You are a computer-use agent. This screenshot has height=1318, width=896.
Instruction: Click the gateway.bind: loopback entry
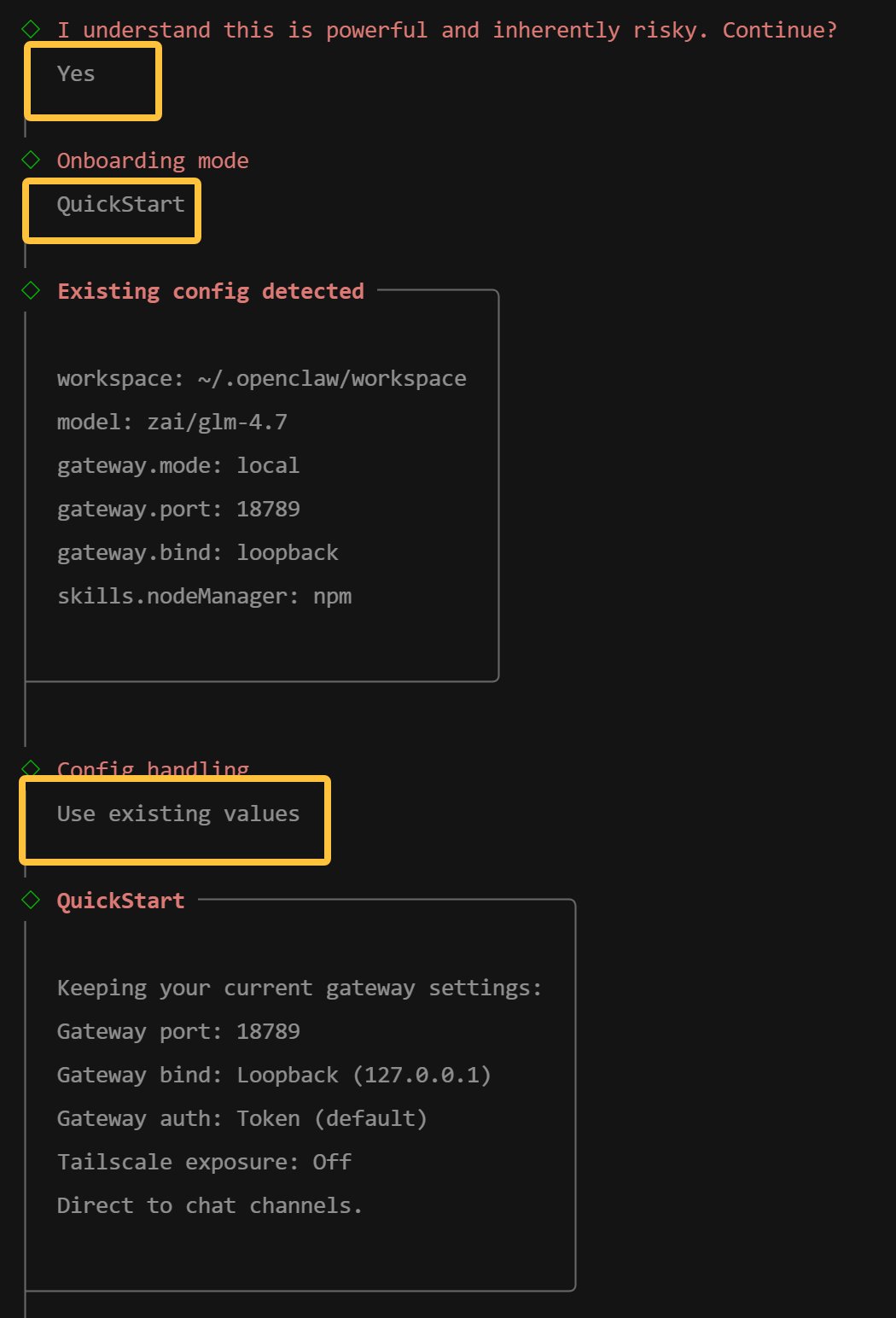tap(197, 552)
